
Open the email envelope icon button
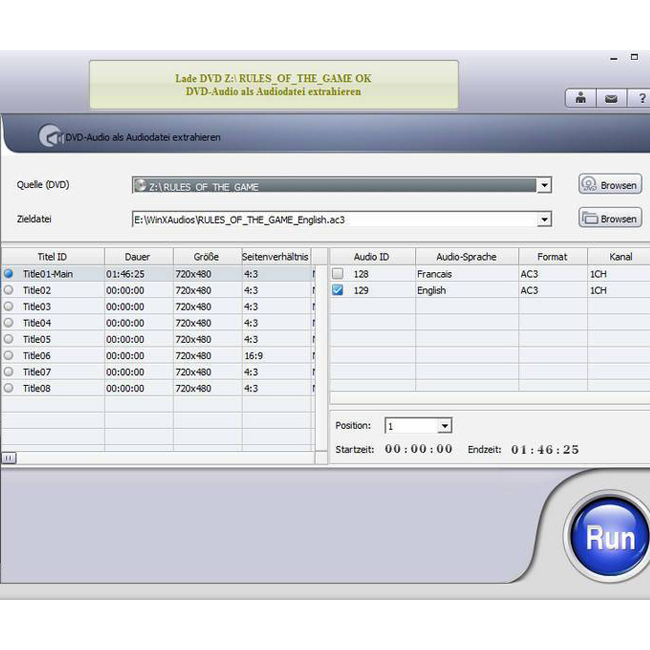610,98
